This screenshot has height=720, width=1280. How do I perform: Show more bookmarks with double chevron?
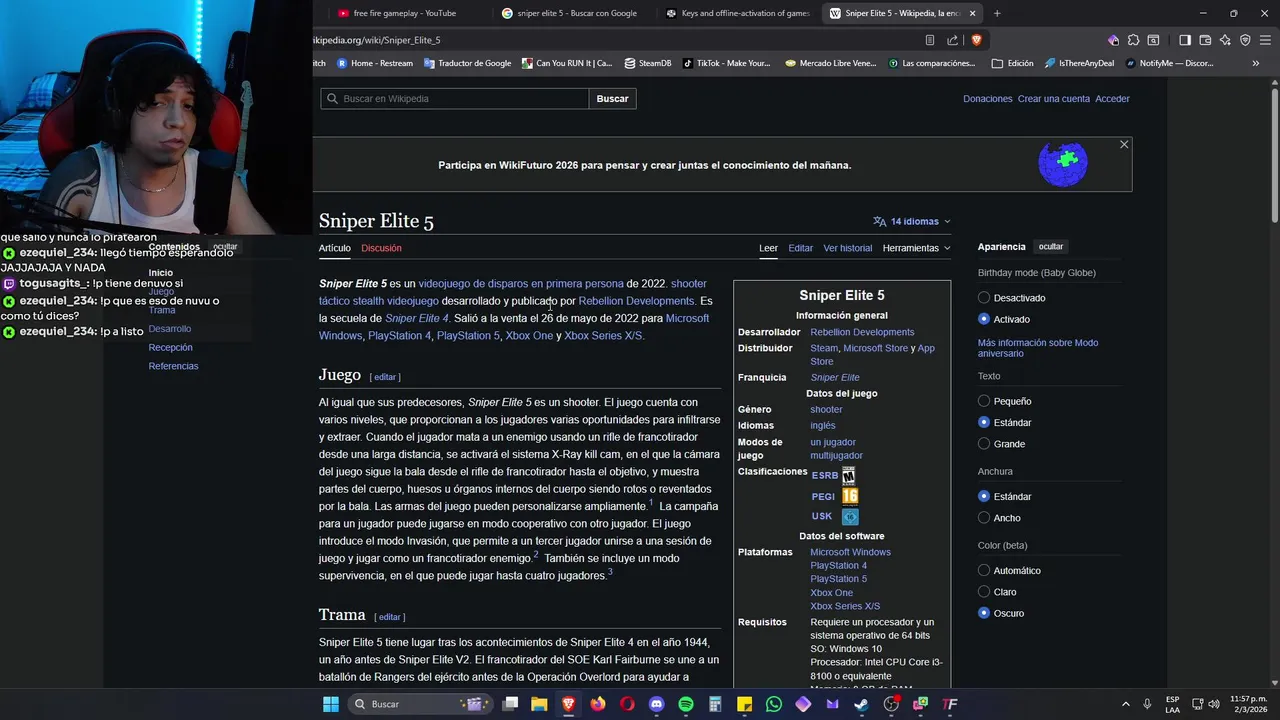point(1255,63)
